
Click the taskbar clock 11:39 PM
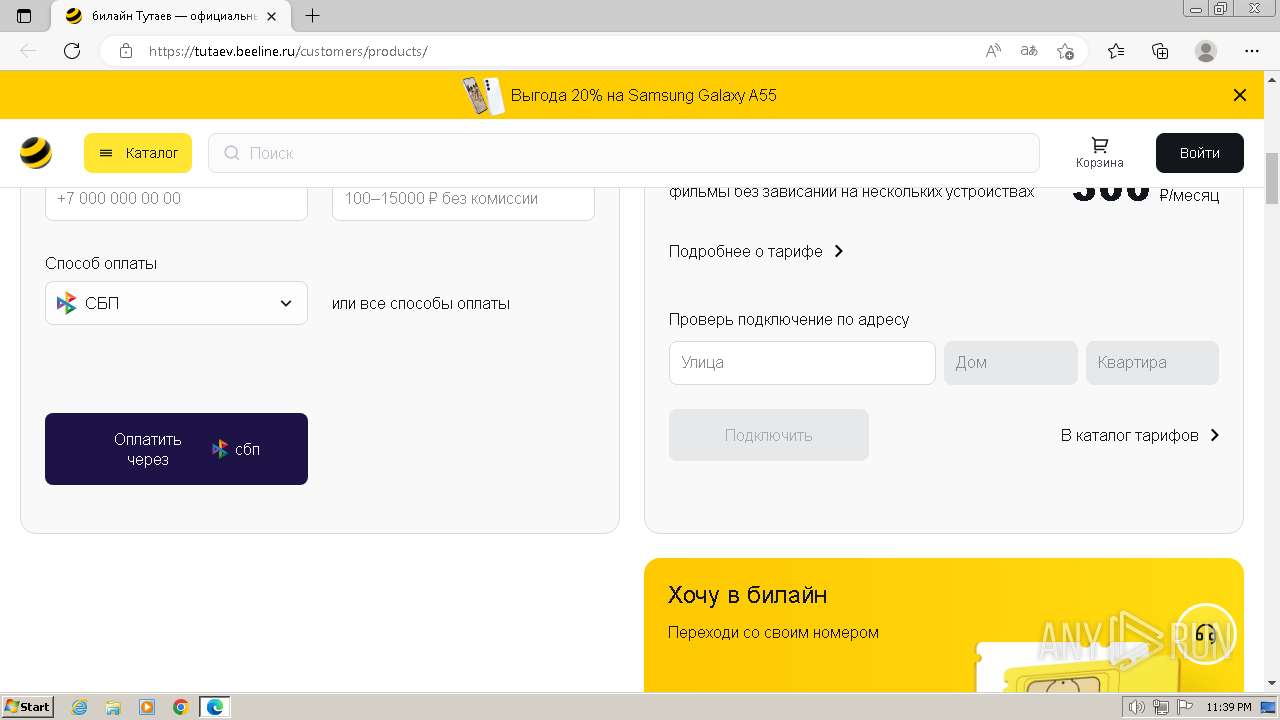1229,707
